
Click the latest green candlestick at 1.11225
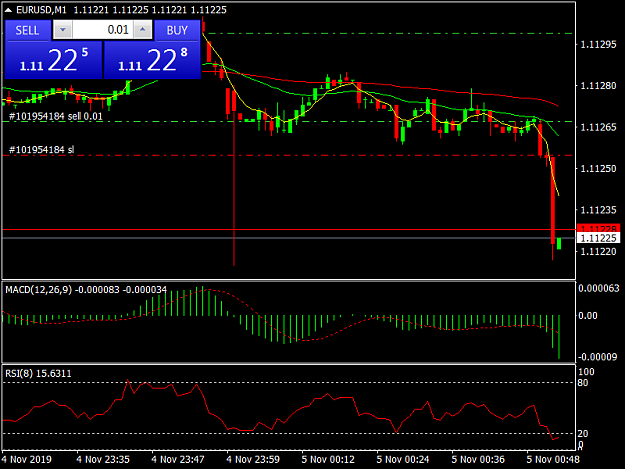(559, 243)
